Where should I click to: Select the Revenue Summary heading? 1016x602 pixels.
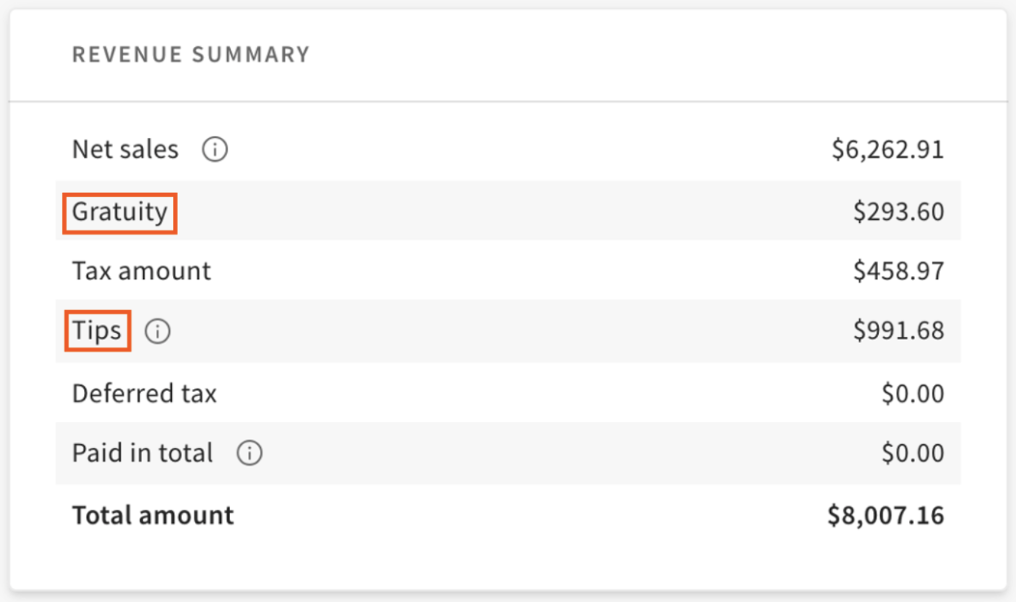191,54
